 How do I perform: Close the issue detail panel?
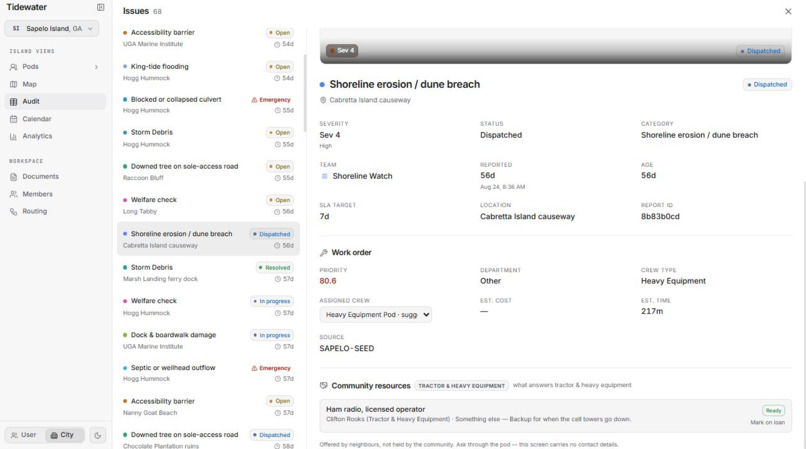[x=788, y=11]
